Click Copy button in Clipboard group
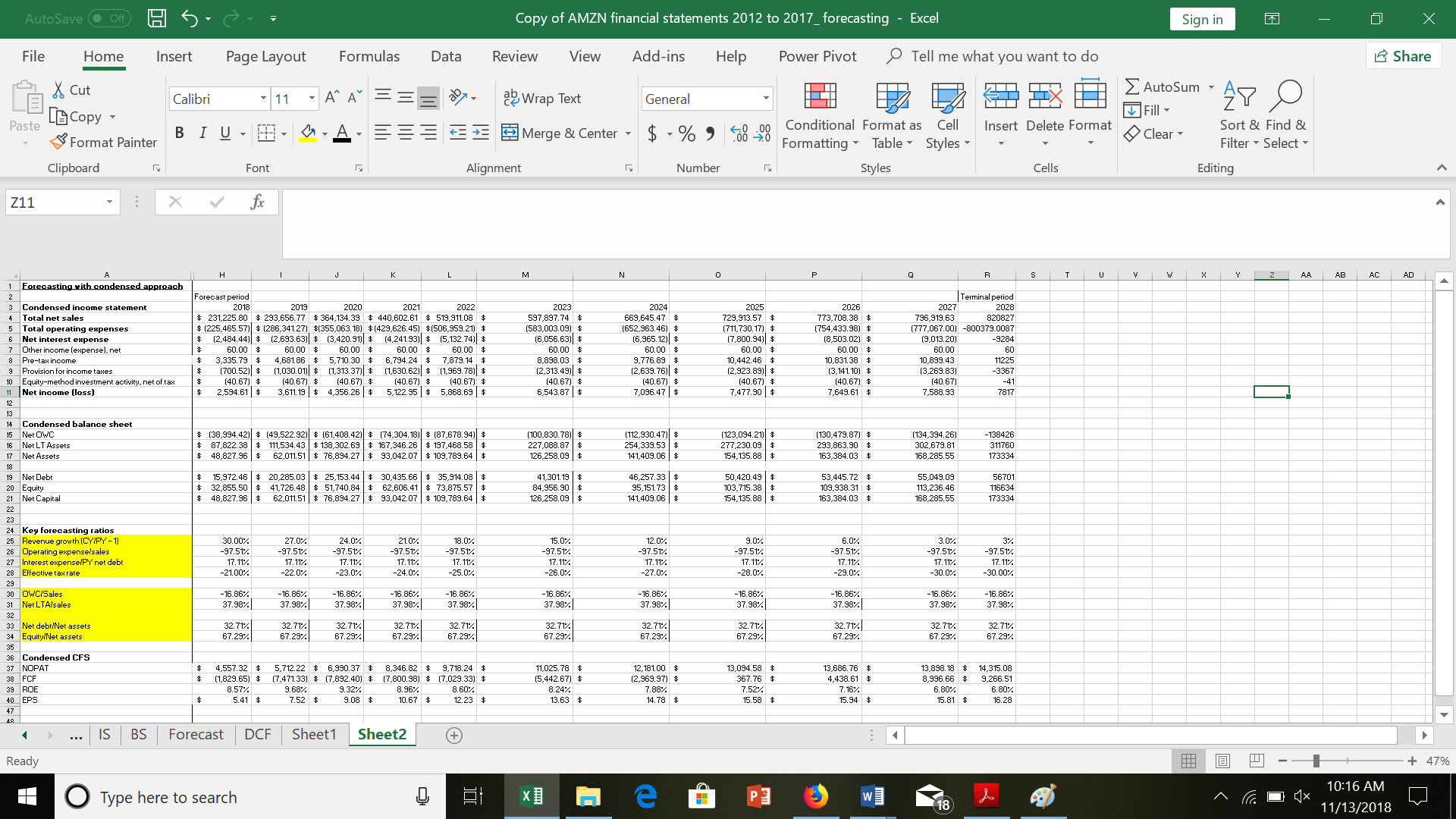 75,116
